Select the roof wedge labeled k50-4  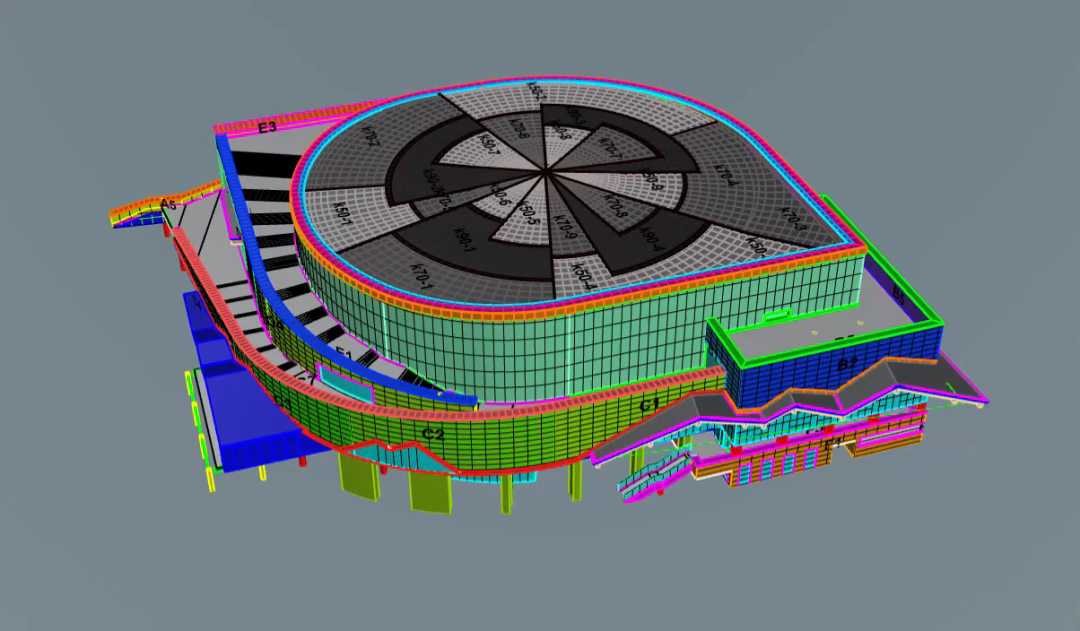pos(583,274)
